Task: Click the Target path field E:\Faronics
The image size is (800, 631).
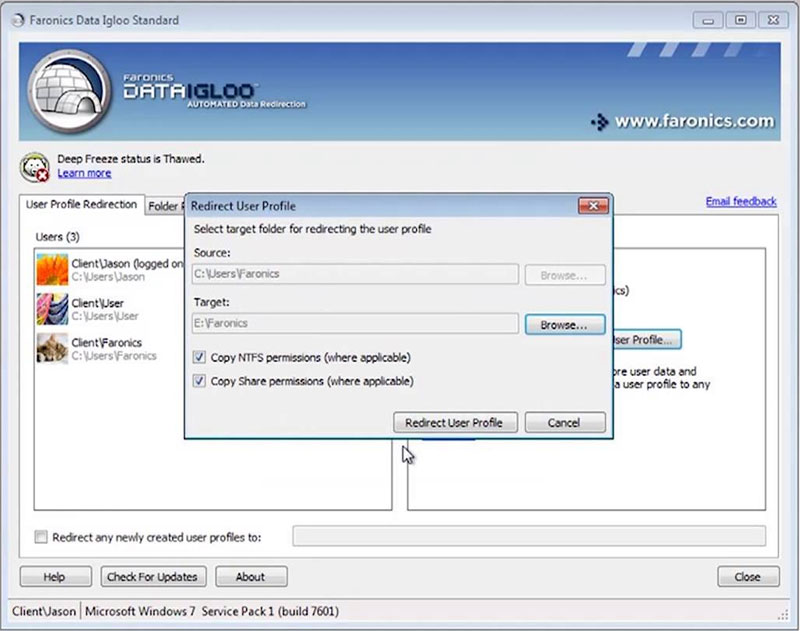Action: pos(355,323)
